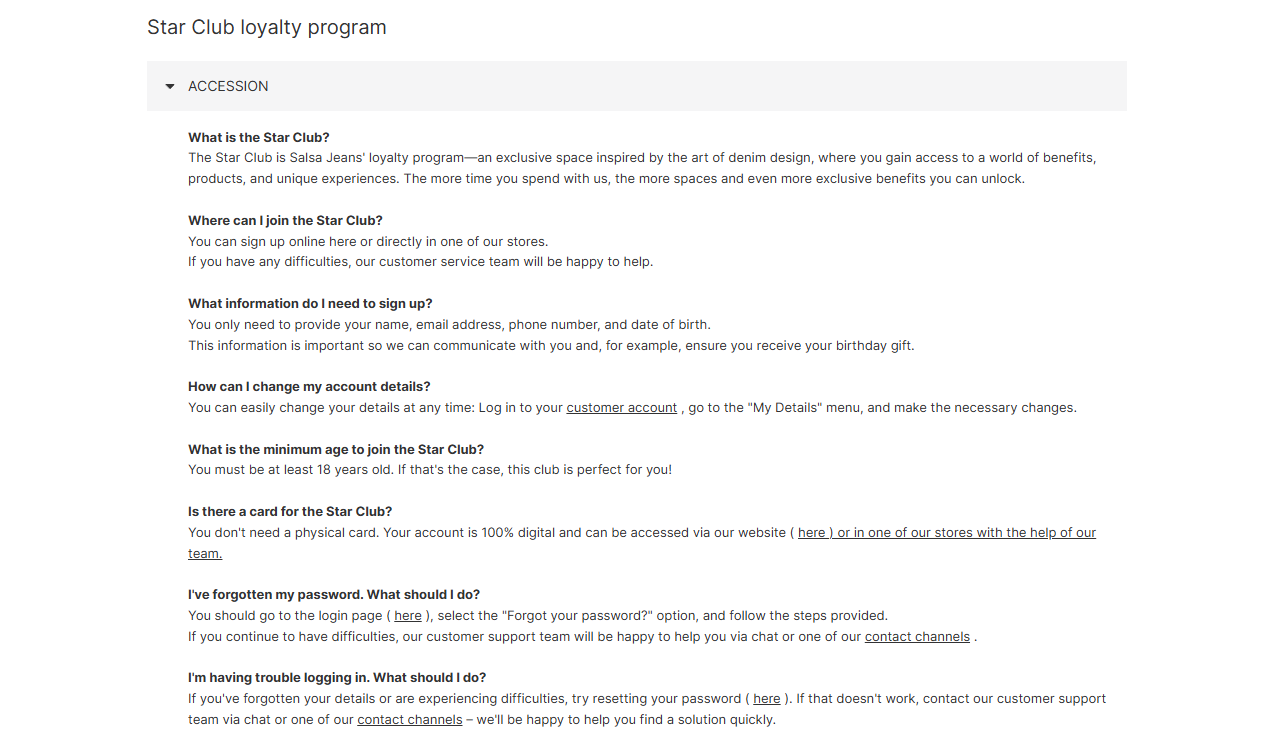Click the "Star Club loyalty program" page title
This screenshot has height=743, width=1273.
(x=267, y=28)
